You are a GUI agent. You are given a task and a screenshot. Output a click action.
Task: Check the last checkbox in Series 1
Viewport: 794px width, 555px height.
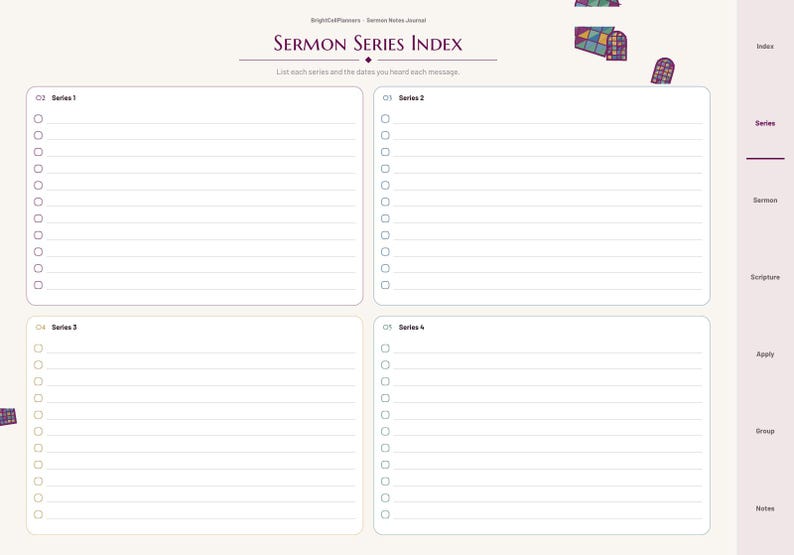click(x=38, y=285)
